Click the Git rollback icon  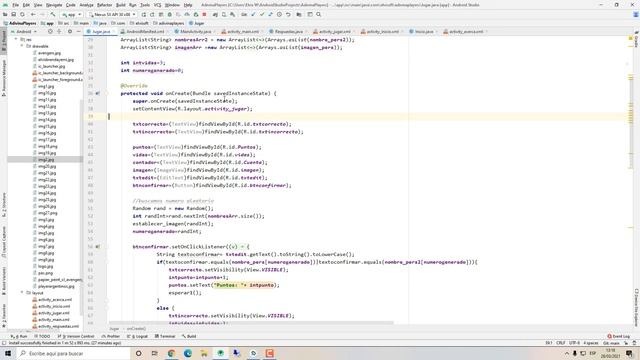coord(288,14)
